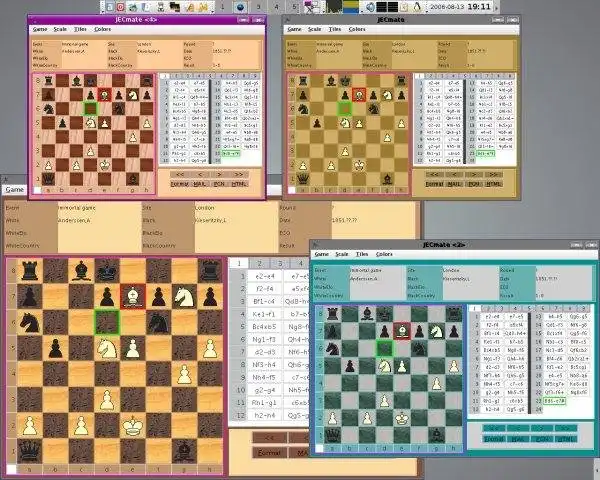
Task: Select the white bishop on e7 on the large wooden board
Action: pos(132,296)
